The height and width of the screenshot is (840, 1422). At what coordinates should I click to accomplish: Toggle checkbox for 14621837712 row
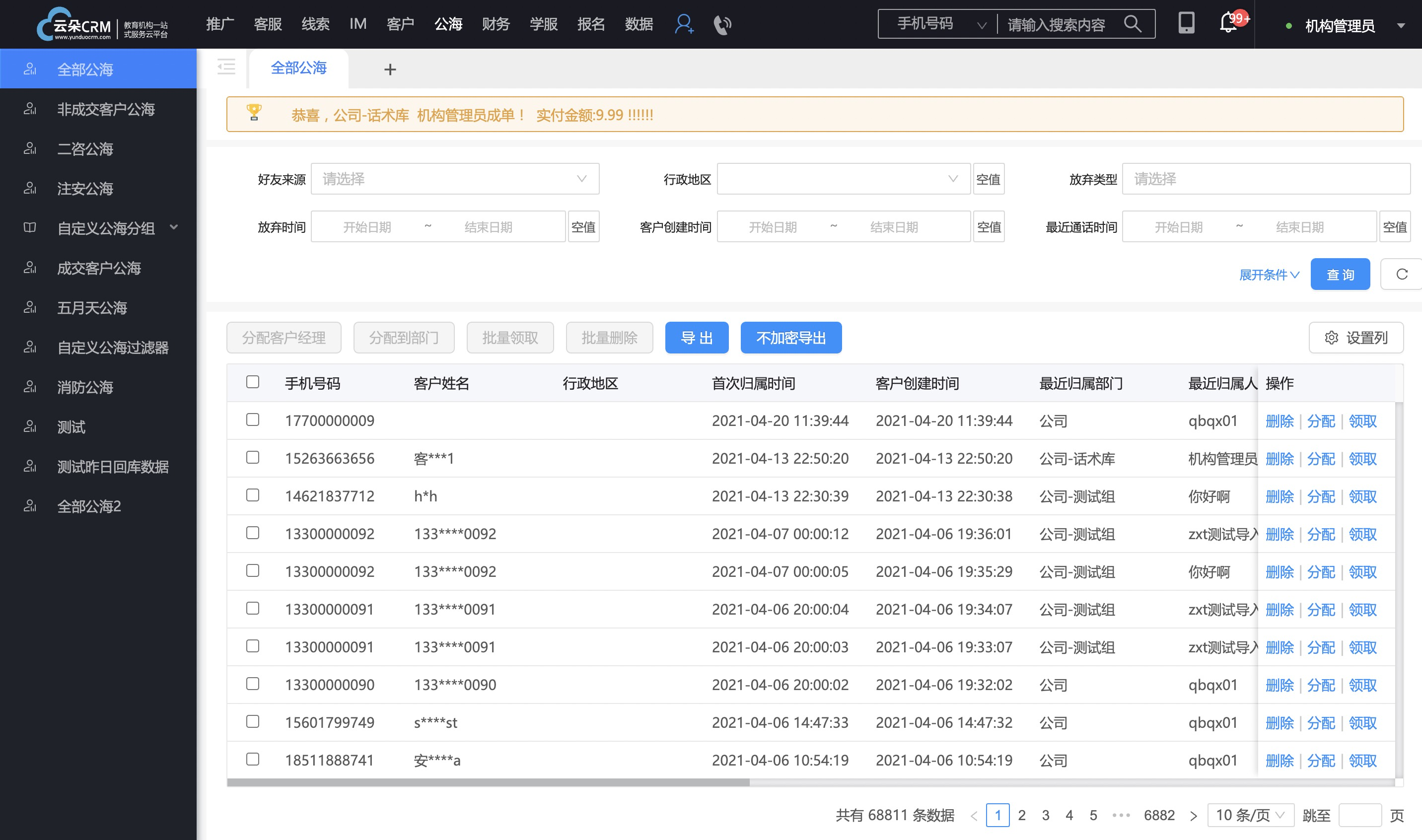pyautogui.click(x=253, y=495)
